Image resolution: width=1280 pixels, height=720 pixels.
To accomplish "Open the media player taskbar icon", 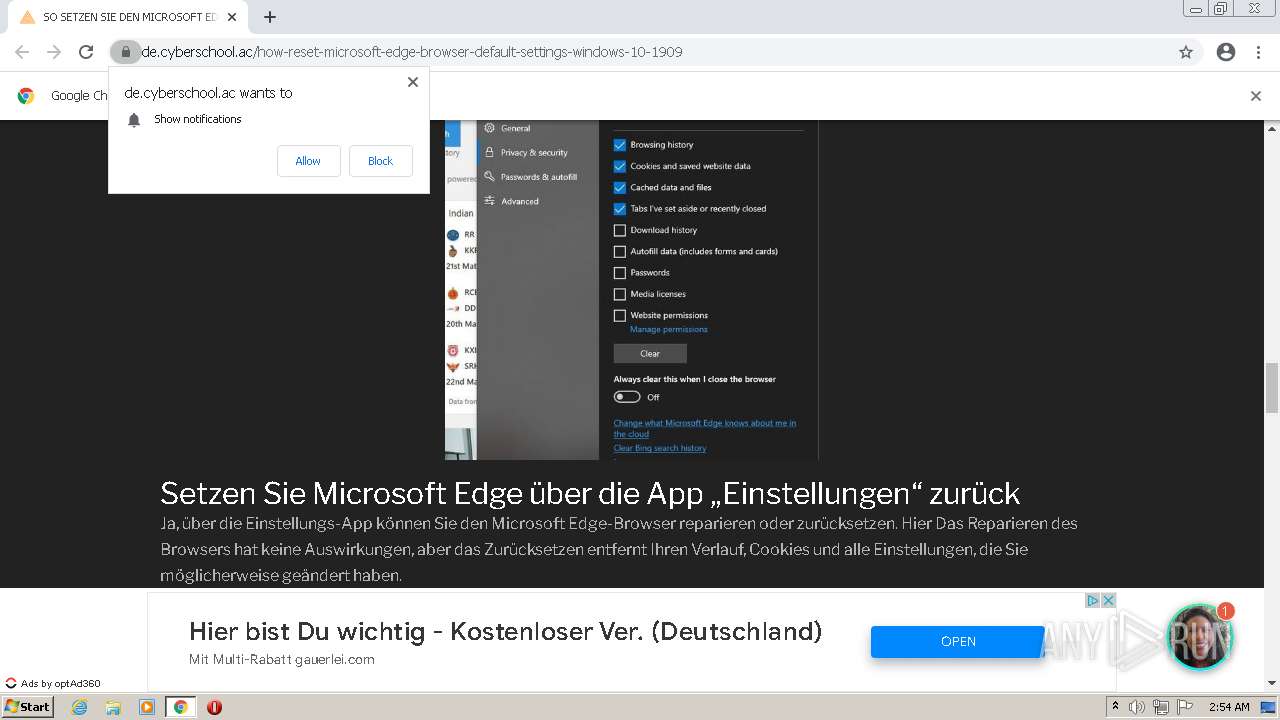I will click(x=147, y=707).
